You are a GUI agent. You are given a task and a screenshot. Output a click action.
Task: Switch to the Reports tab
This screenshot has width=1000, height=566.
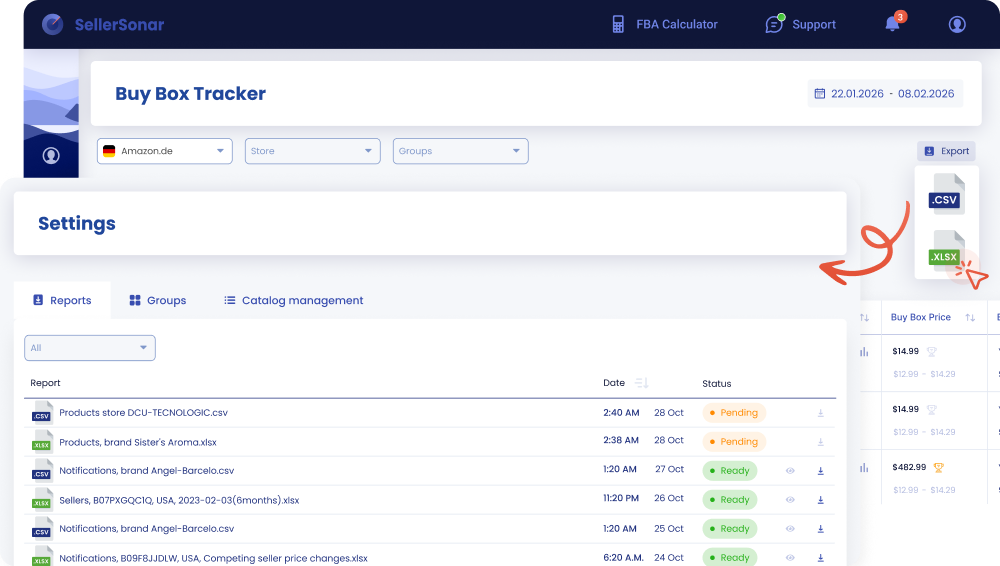62,301
